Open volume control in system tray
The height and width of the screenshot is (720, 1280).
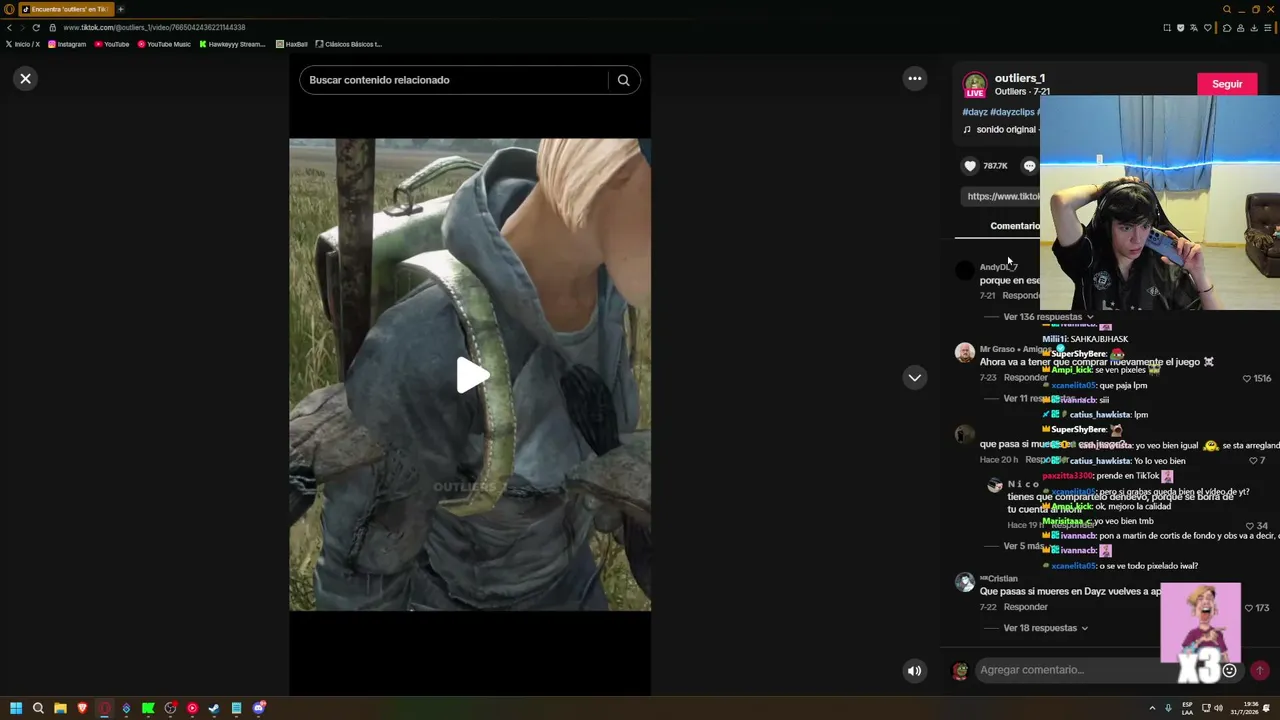[1218, 708]
